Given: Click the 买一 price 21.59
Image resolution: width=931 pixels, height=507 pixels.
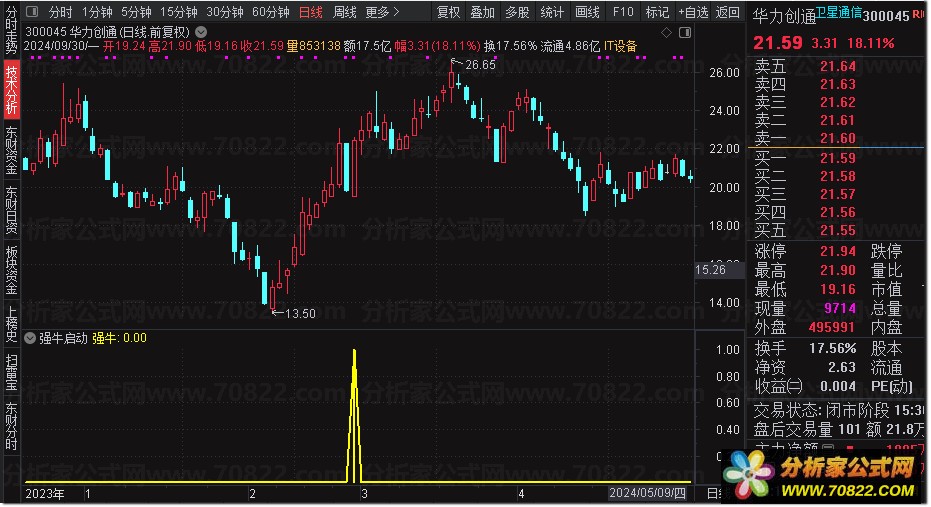Looking at the screenshot, I should tap(838, 159).
